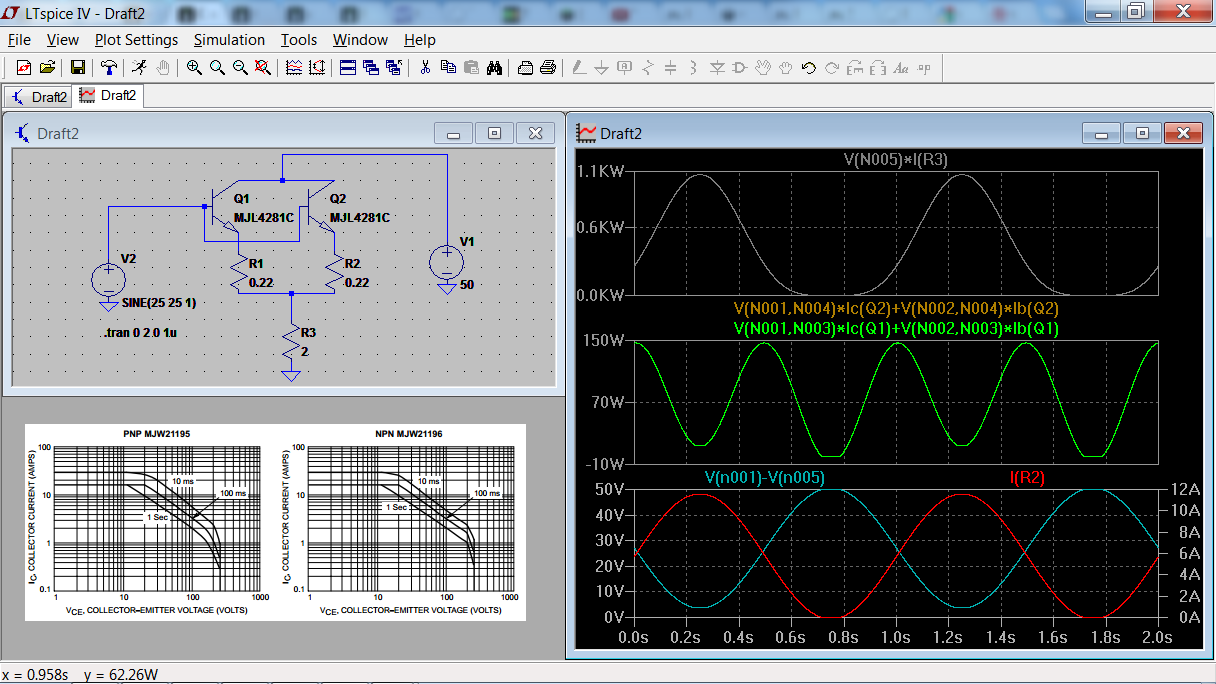Image resolution: width=1216 pixels, height=684 pixels.
Task: Place an inductor from toolbar
Action: click(x=694, y=68)
